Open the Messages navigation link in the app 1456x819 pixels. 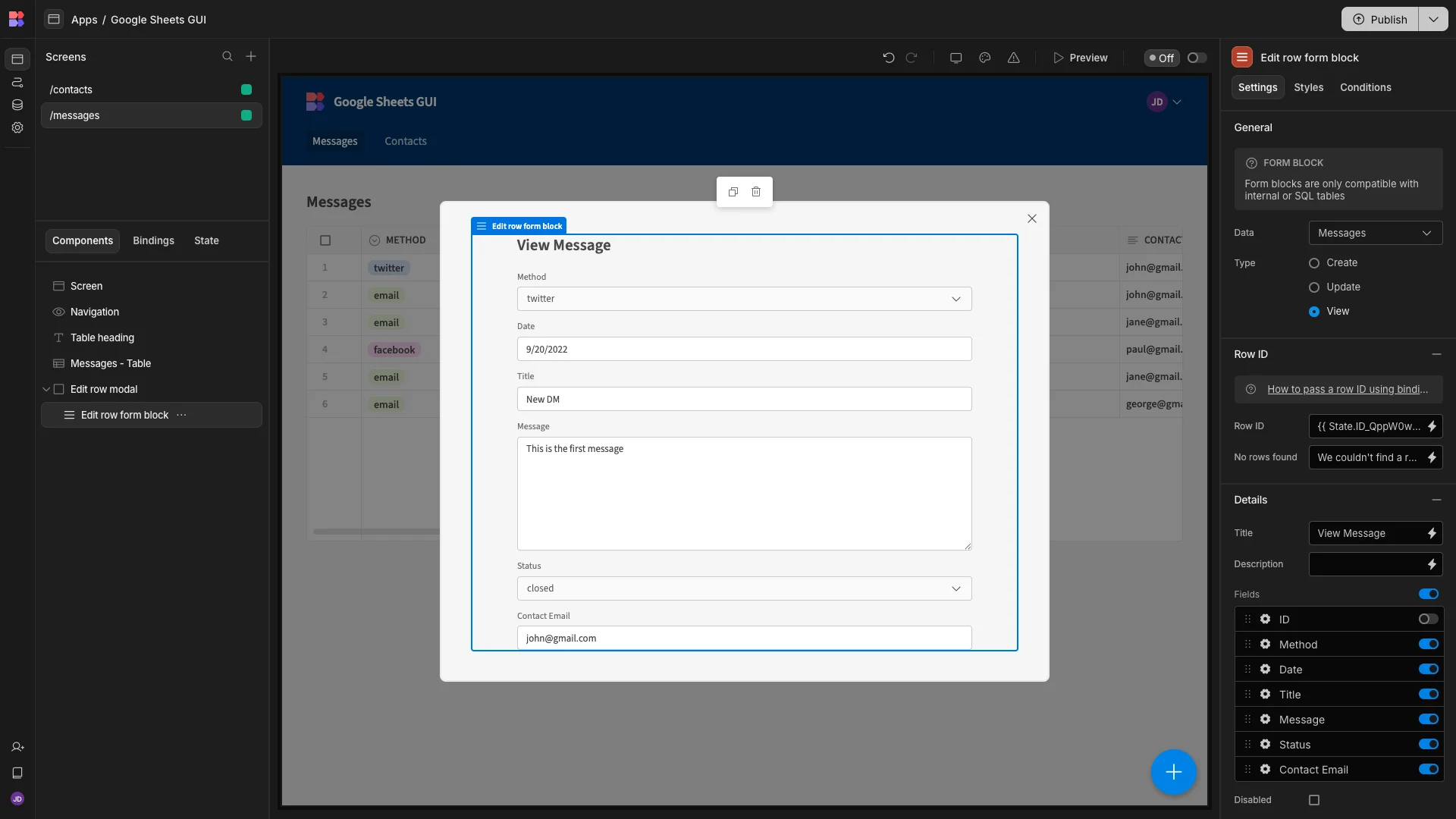334,141
